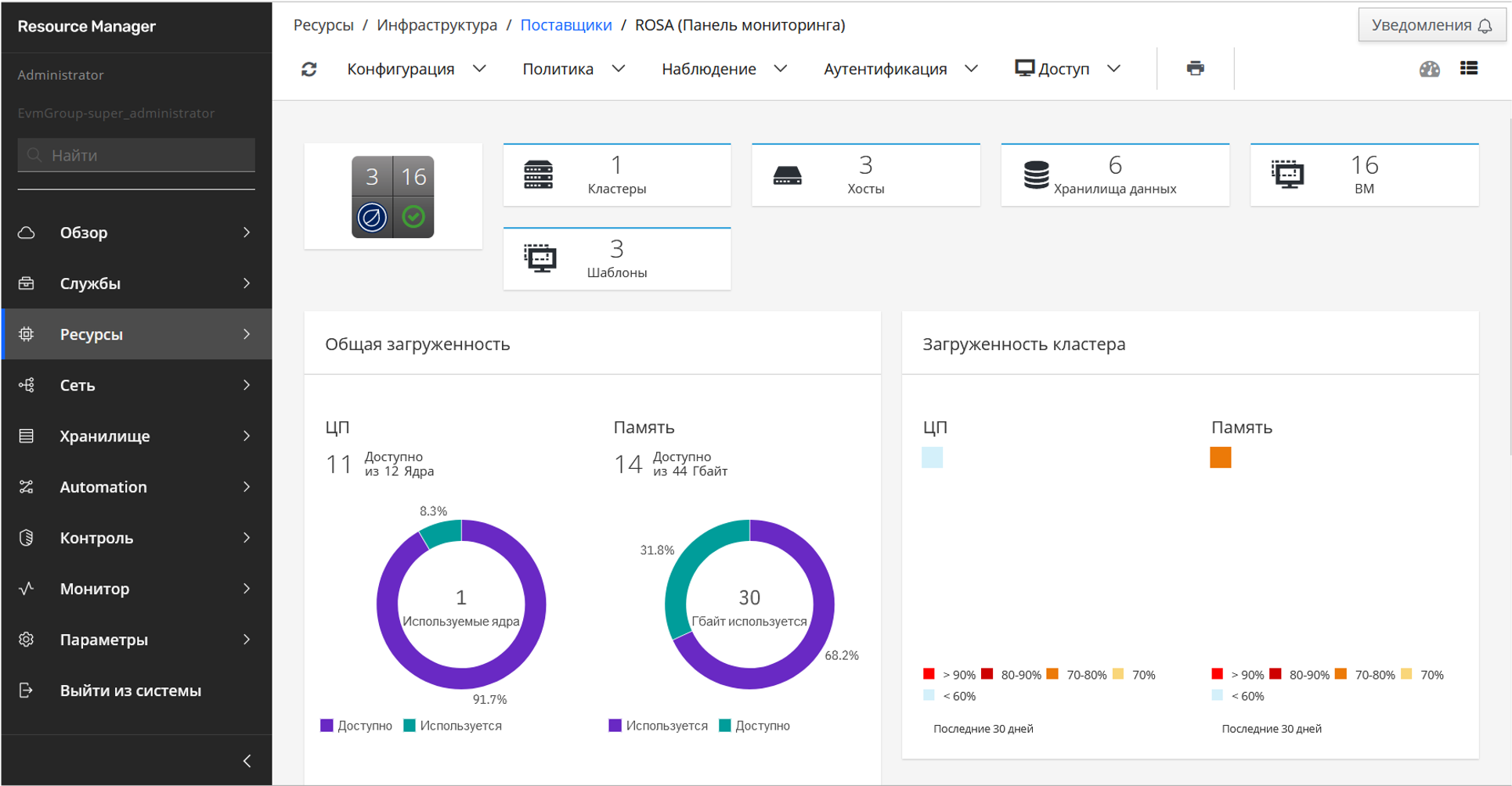Click the notifications bell icon
The width and height of the screenshot is (1512, 786).
1485,26
